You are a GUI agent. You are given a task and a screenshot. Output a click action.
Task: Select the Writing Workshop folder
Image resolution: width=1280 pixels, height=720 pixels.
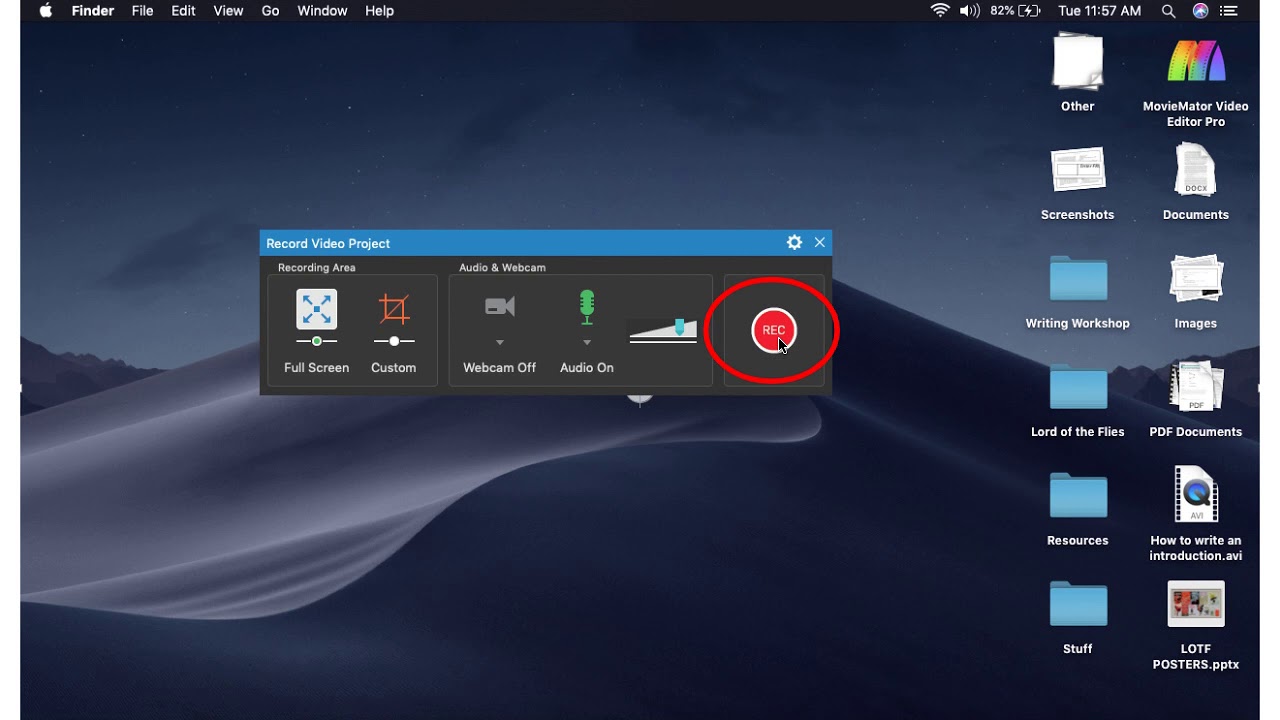pos(1078,292)
